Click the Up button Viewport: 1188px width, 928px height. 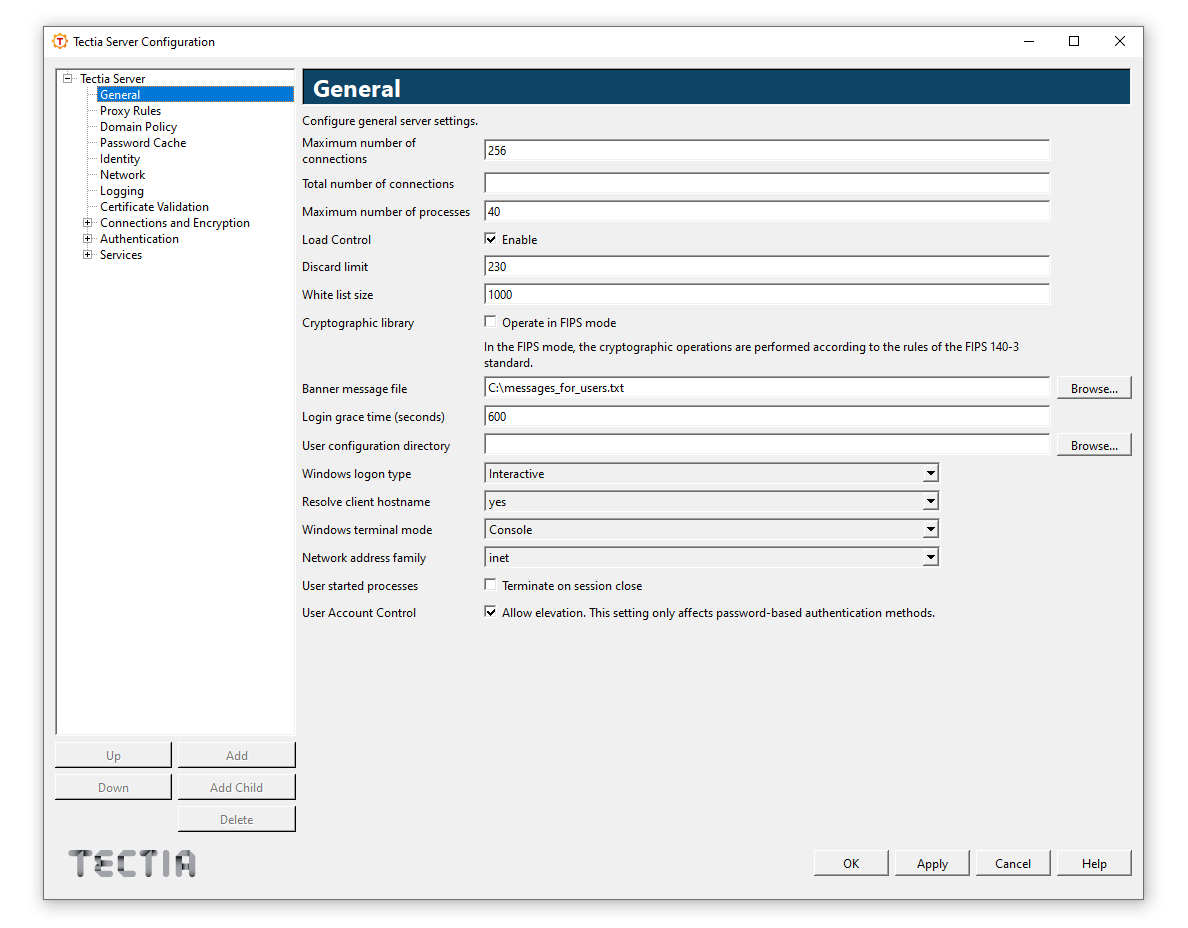(x=113, y=755)
